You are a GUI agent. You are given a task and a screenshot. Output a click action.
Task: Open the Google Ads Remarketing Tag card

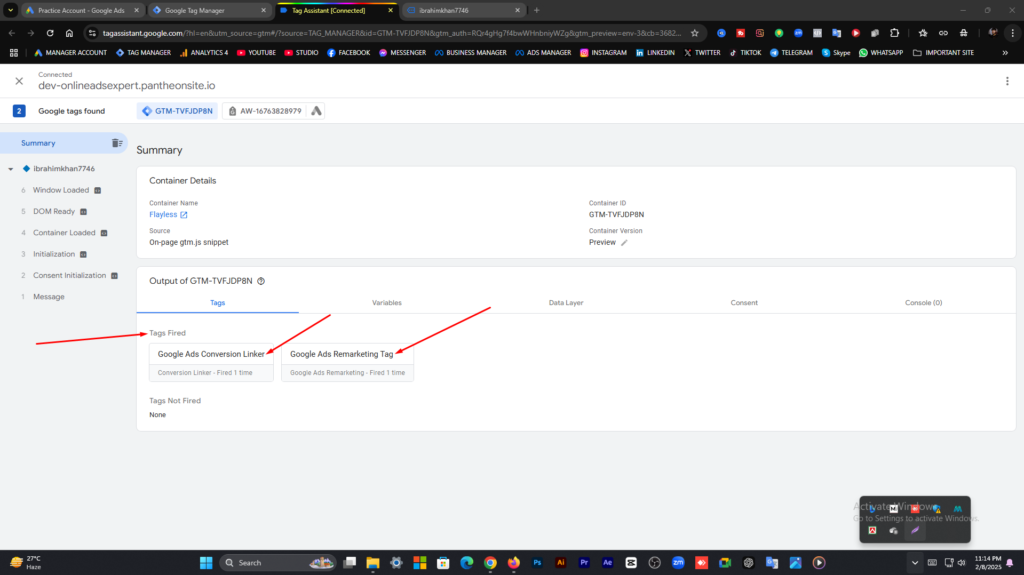click(x=347, y=362)
